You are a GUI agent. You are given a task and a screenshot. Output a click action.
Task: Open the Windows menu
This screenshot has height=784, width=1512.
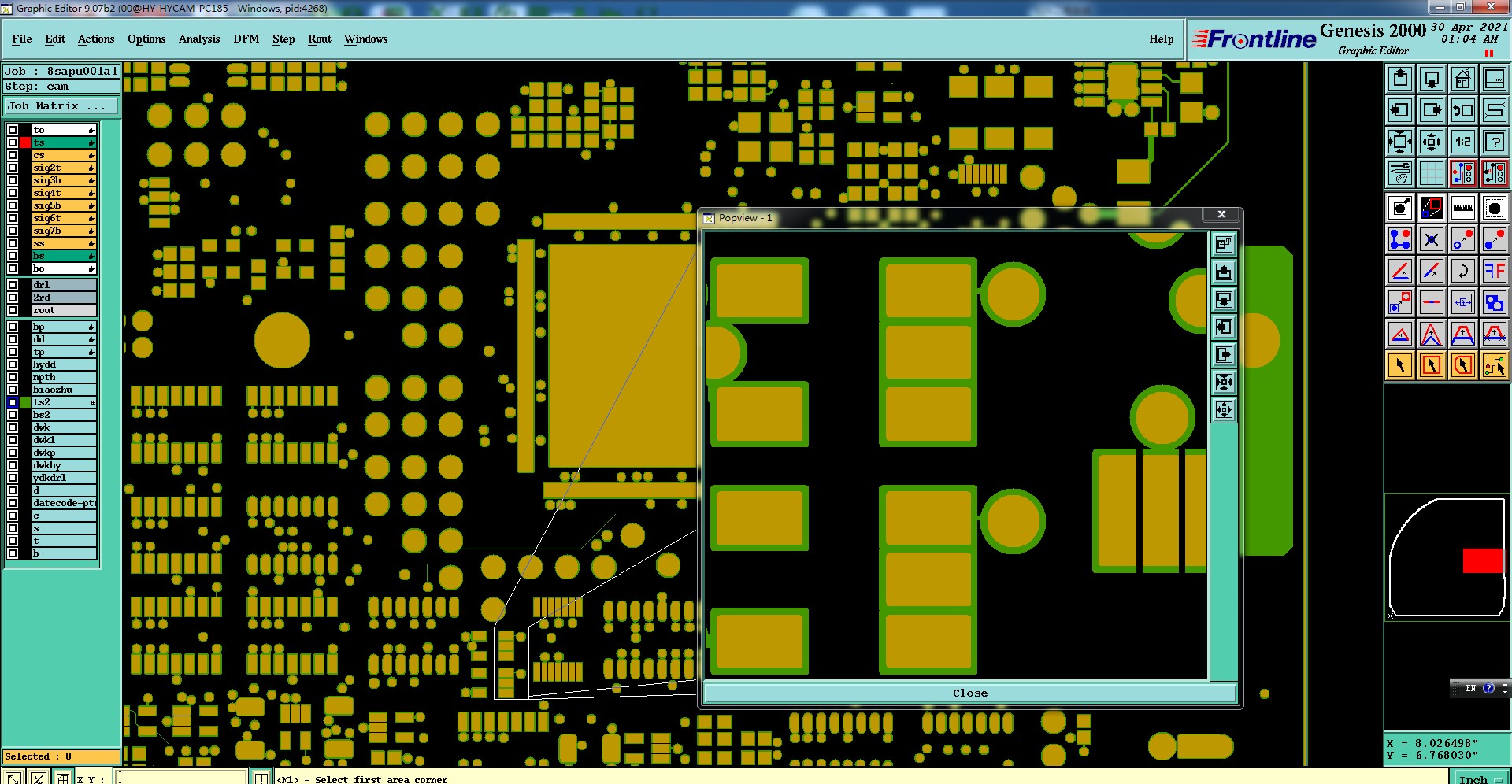[x=366, y=39]
